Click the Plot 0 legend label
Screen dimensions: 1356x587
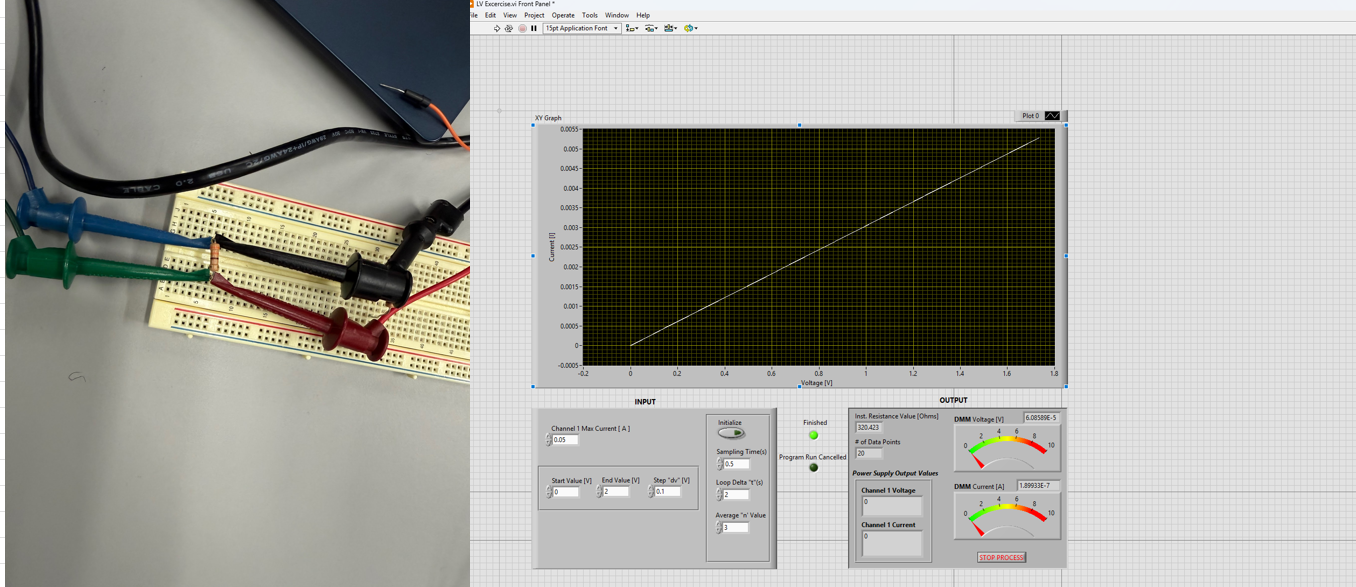point(1030,116)
